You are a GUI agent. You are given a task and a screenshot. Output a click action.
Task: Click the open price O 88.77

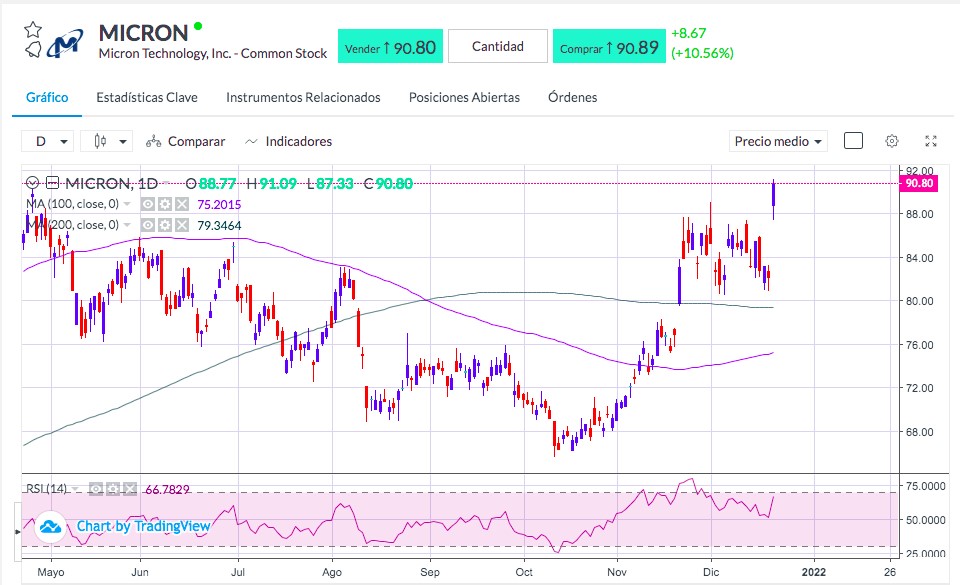click(211, 183)
